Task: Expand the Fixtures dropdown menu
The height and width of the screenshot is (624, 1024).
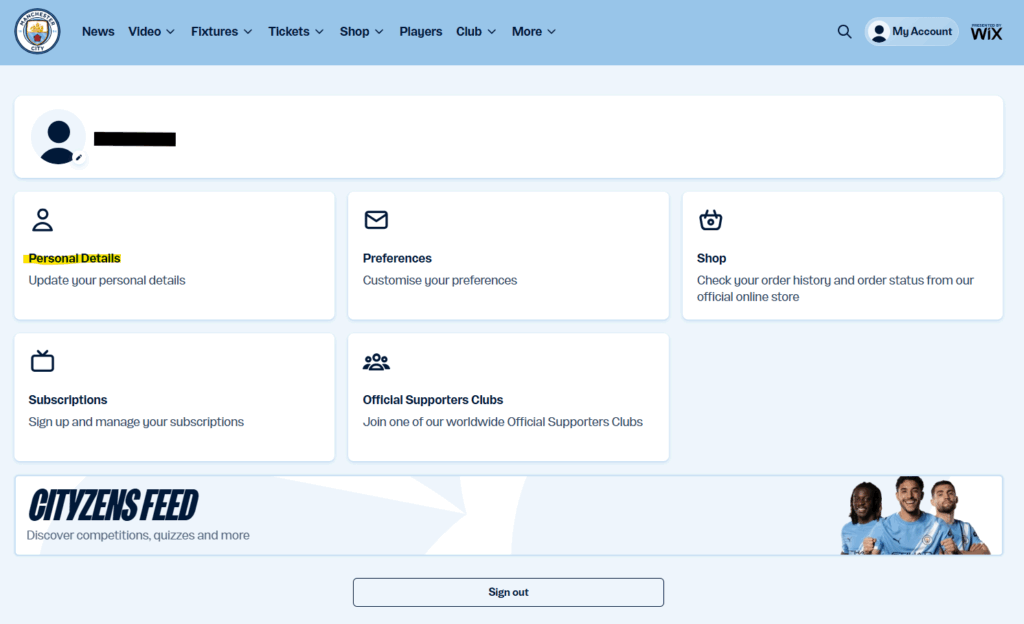Action: (x=221, y=31)
